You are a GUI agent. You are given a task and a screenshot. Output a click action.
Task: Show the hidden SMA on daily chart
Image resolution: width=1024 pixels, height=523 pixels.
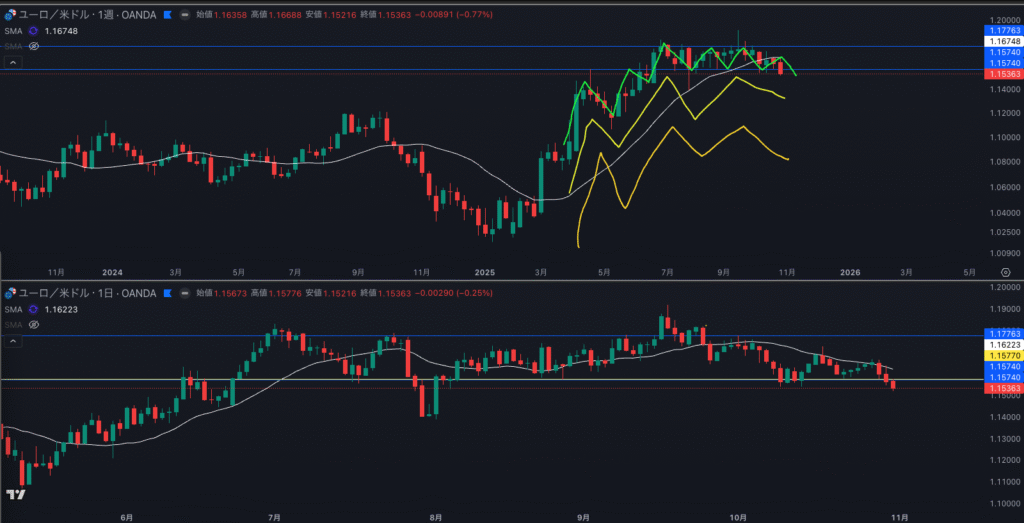click(33, 324)
